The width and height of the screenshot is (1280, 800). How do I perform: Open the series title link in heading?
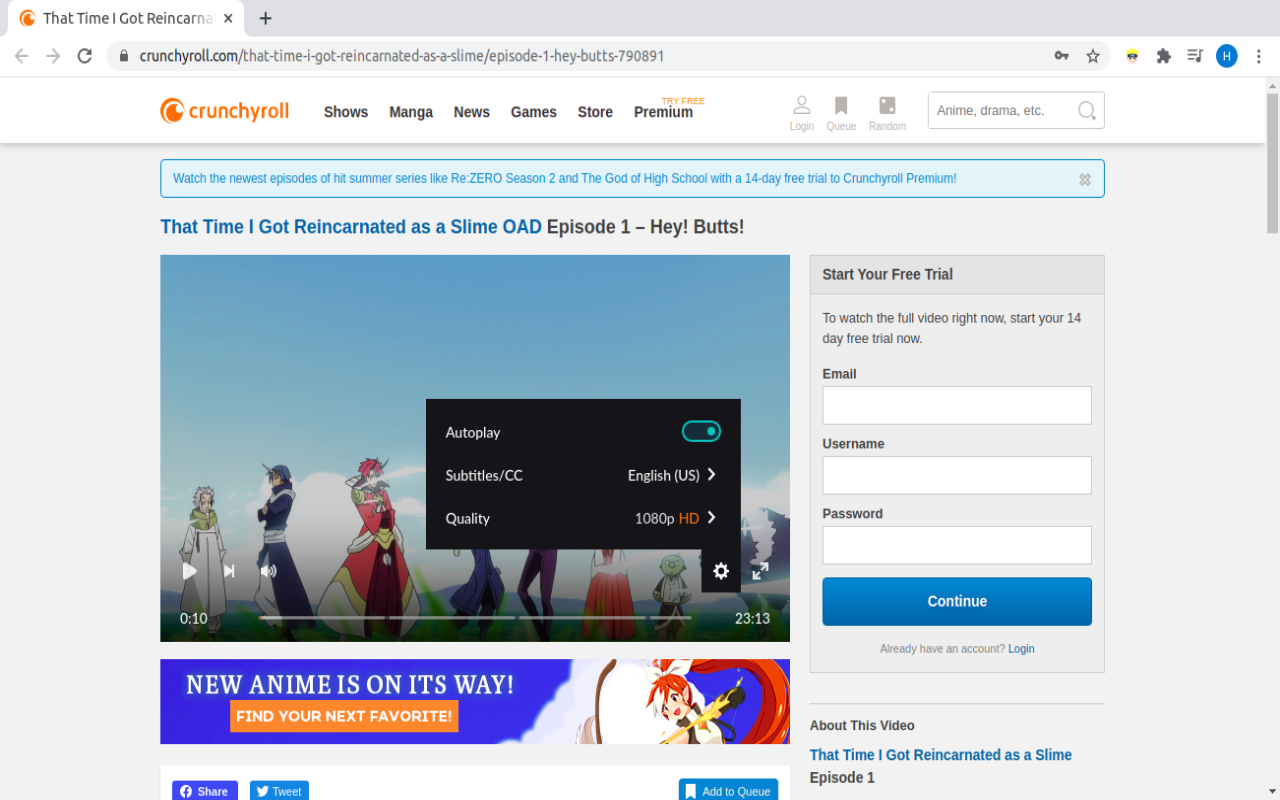pyautogui.click(x=351, y=227)
